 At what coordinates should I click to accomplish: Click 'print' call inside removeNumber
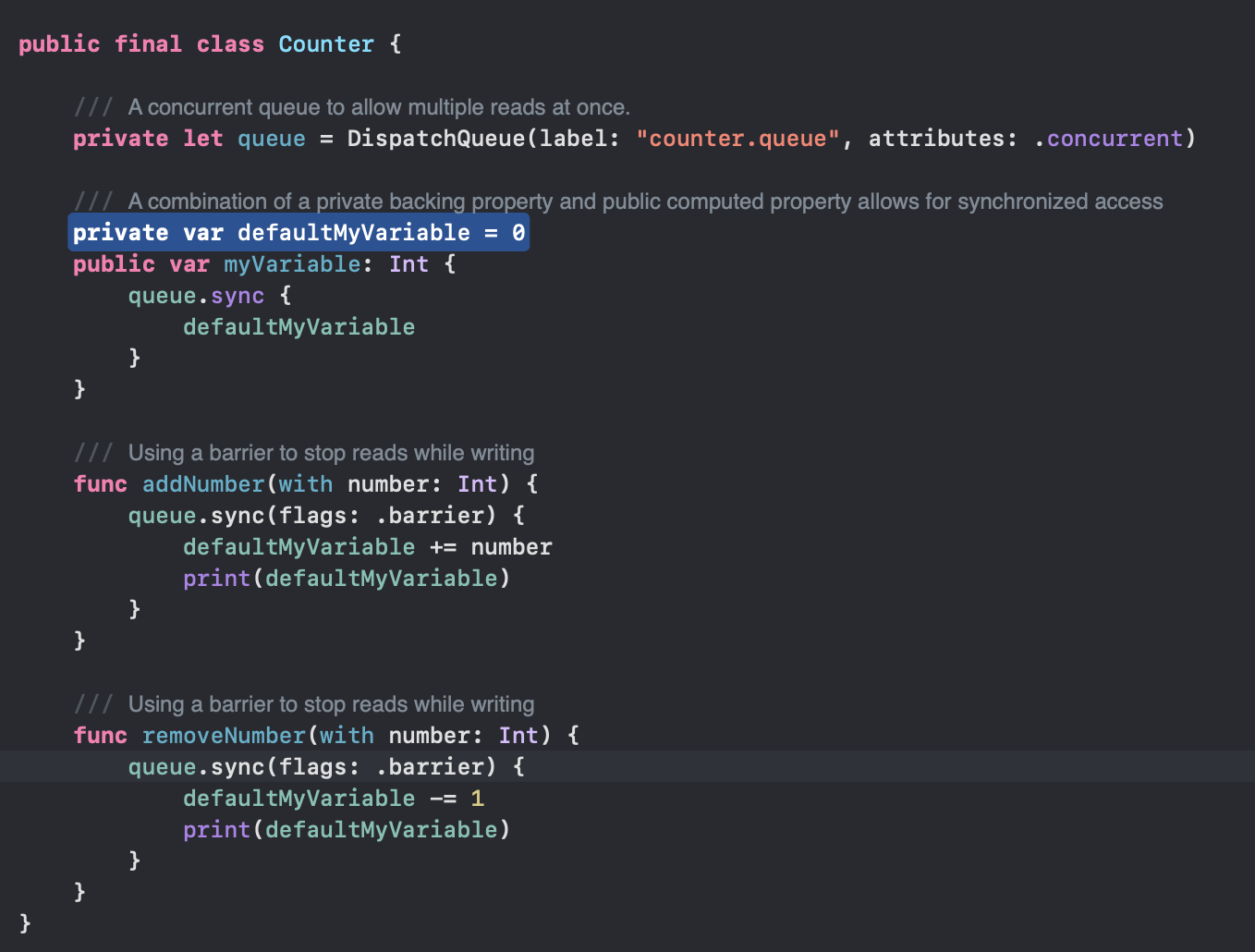point(216,830)
